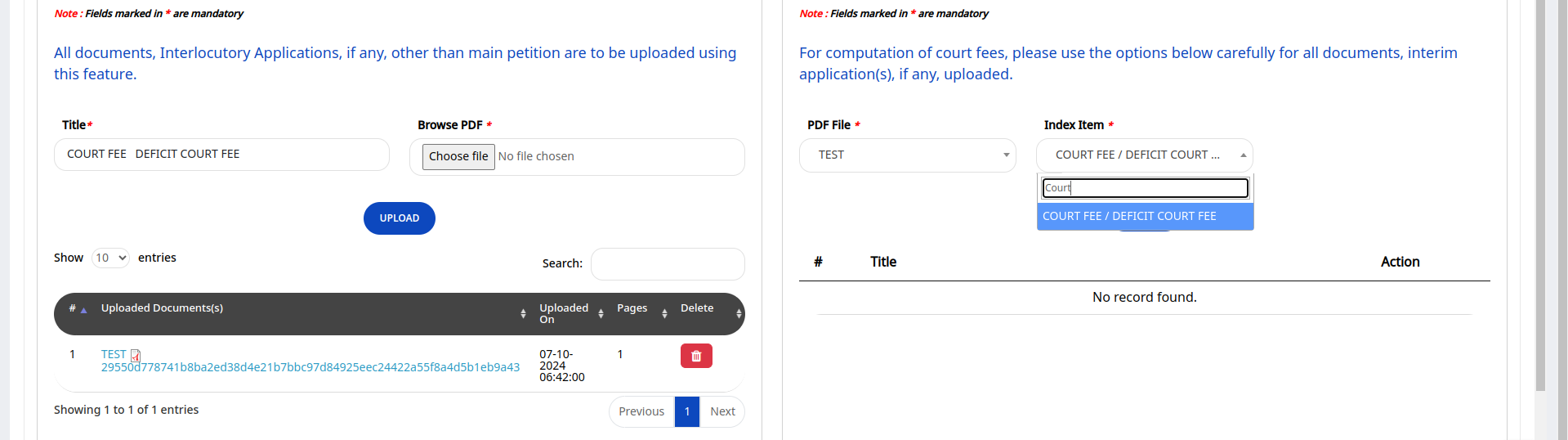The height and width of the screenshot is (440, 1568).
Task: Open the TEST document hash link
Action: [310, 367]
